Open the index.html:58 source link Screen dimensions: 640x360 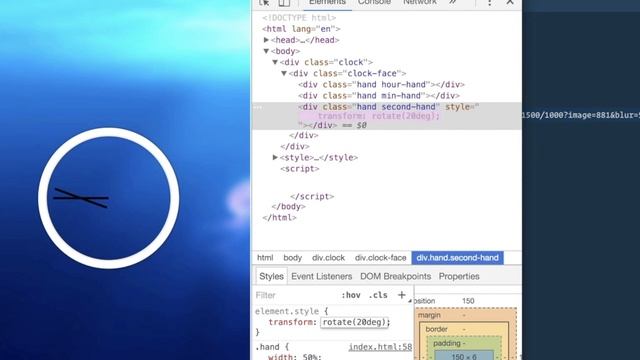[380, 347]
